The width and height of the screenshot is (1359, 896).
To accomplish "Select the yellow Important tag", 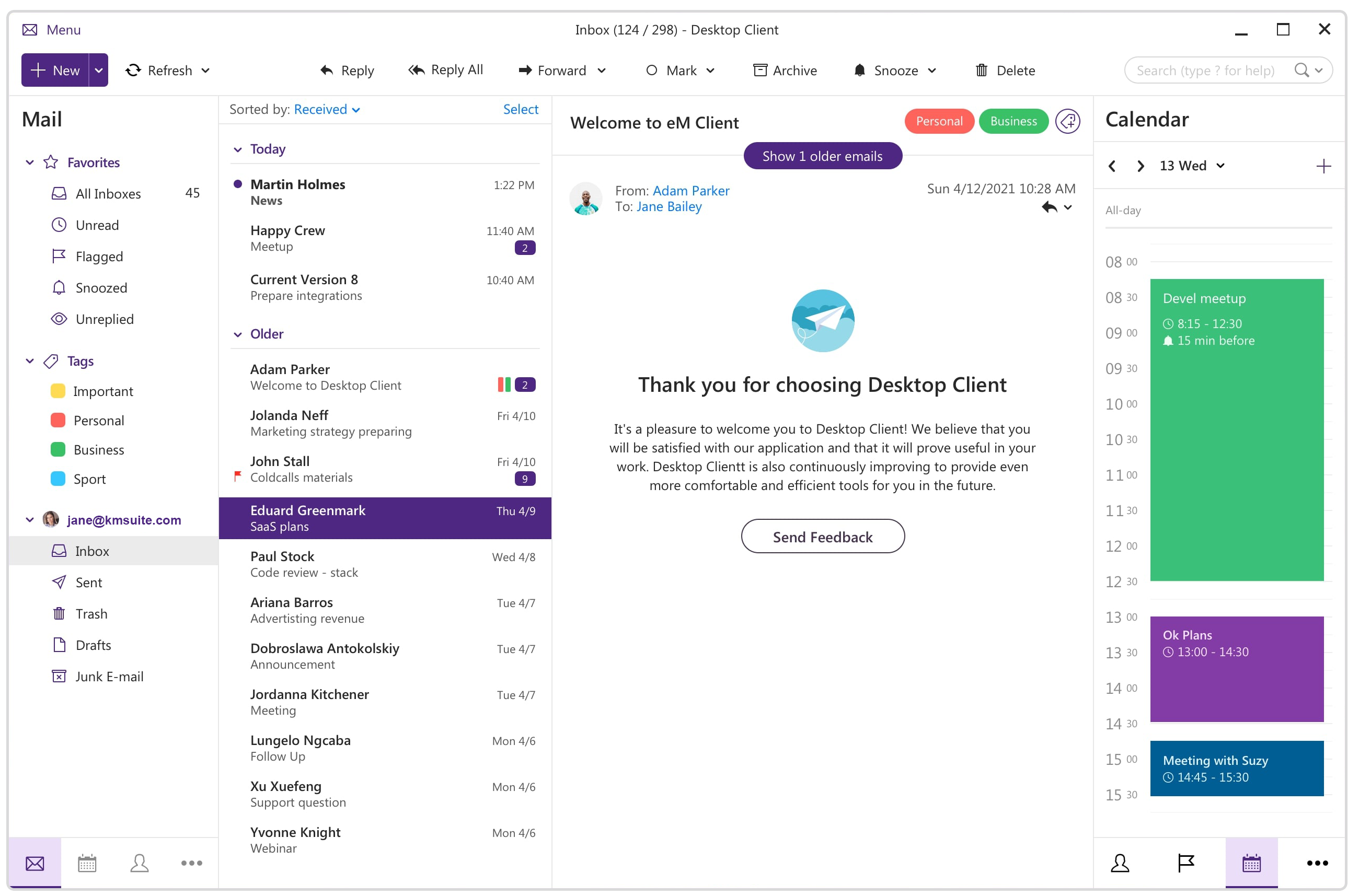I will point(91,391).
